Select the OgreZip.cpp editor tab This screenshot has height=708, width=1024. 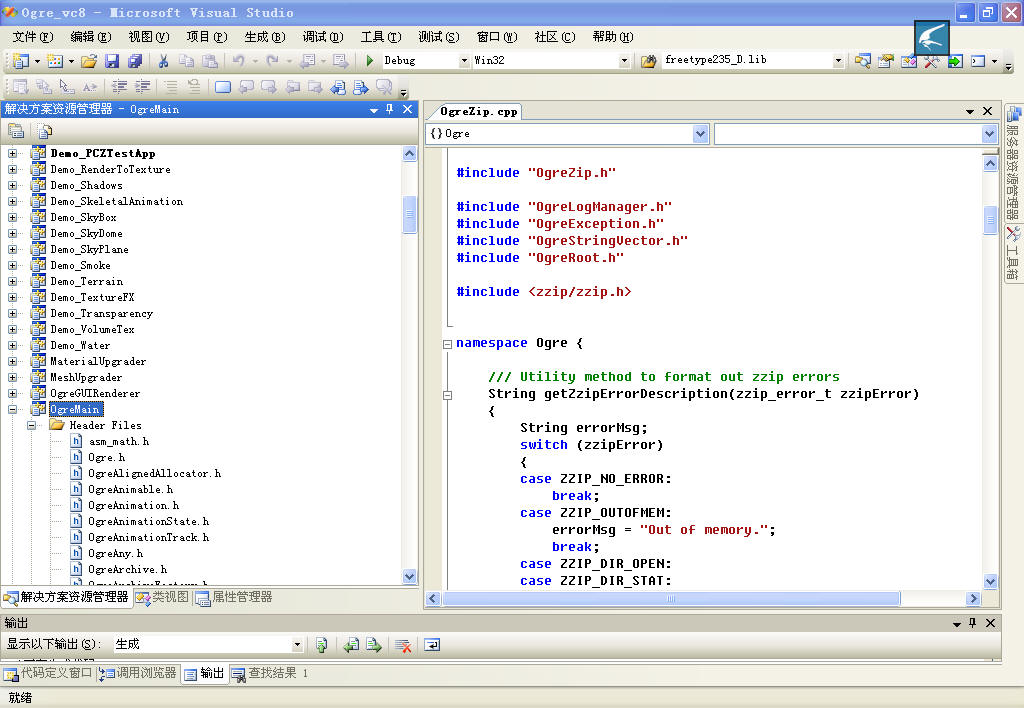[x=478, y=112]
